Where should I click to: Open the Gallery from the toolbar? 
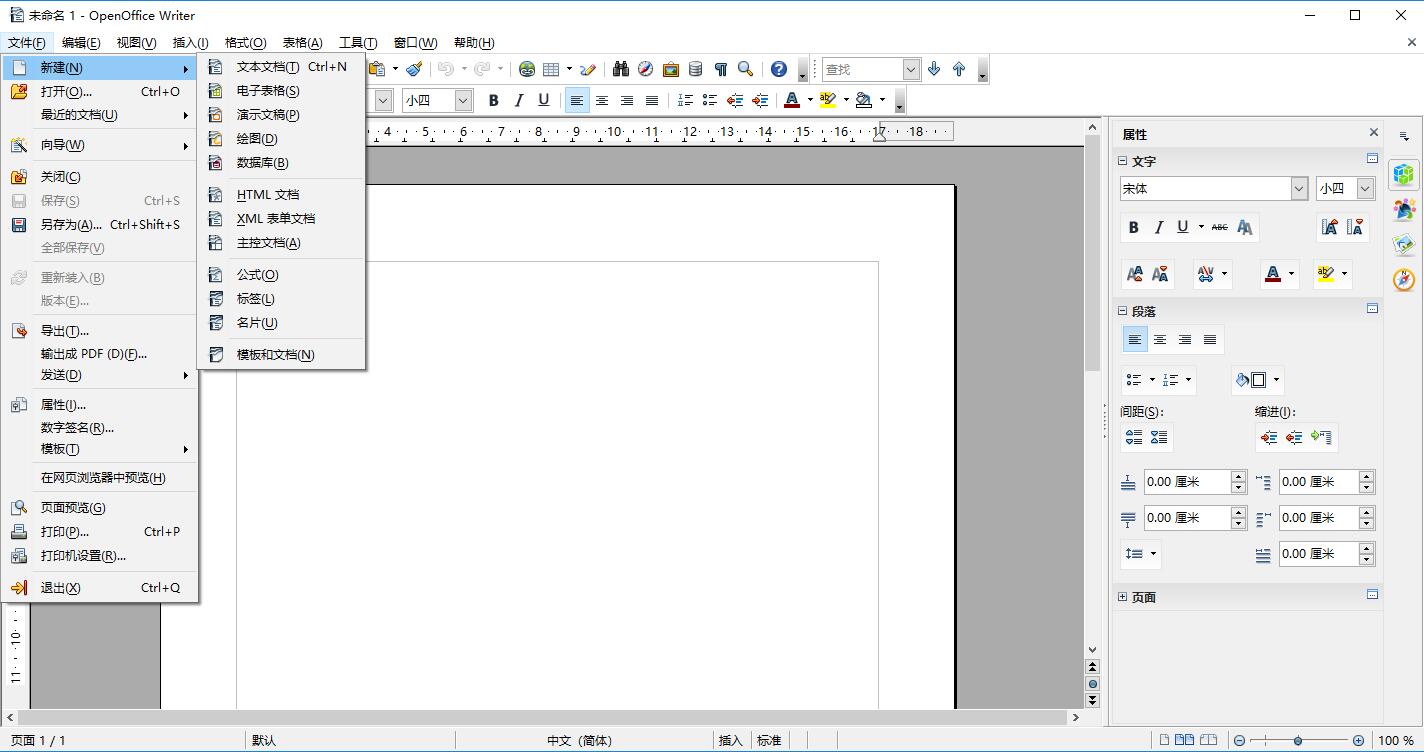pyautogui.click(x=670, y=69)
